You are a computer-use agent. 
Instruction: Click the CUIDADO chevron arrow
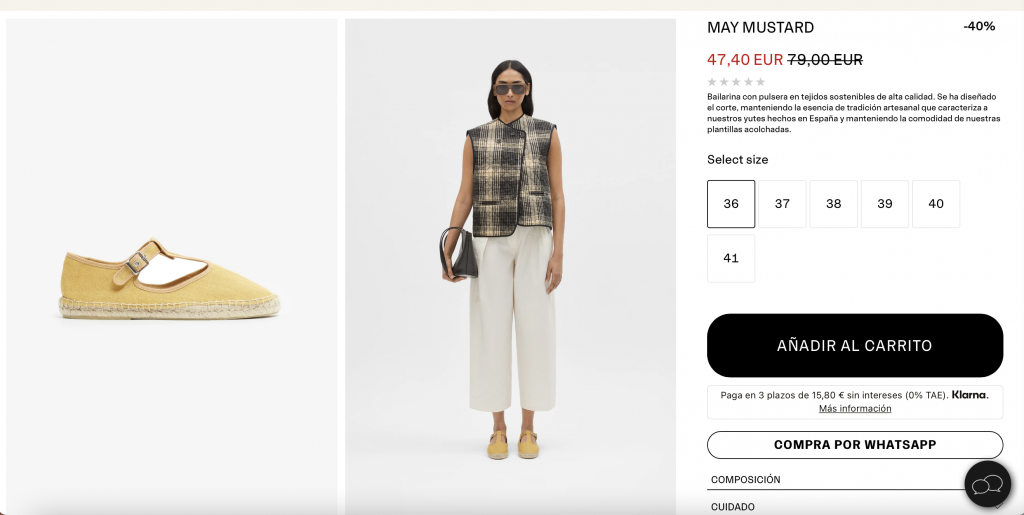pyautogui.click(x=998, y=506)
